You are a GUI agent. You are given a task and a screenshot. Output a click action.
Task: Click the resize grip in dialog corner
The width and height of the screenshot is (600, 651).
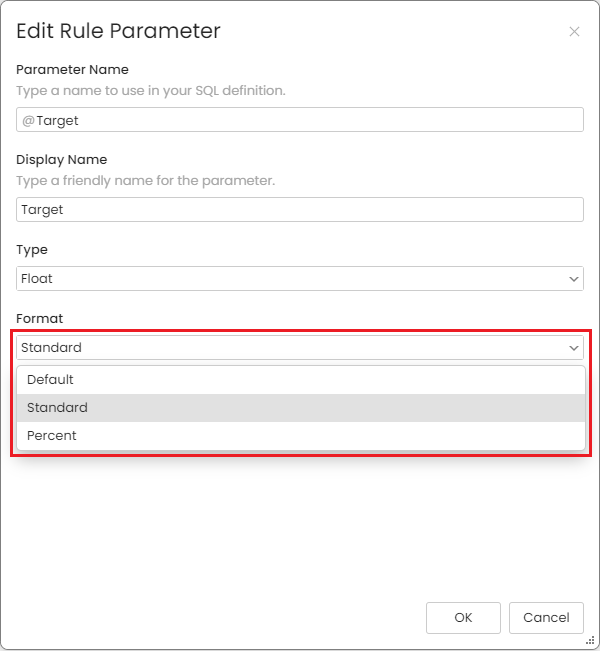pyautogui.click(x=590, y=641)
